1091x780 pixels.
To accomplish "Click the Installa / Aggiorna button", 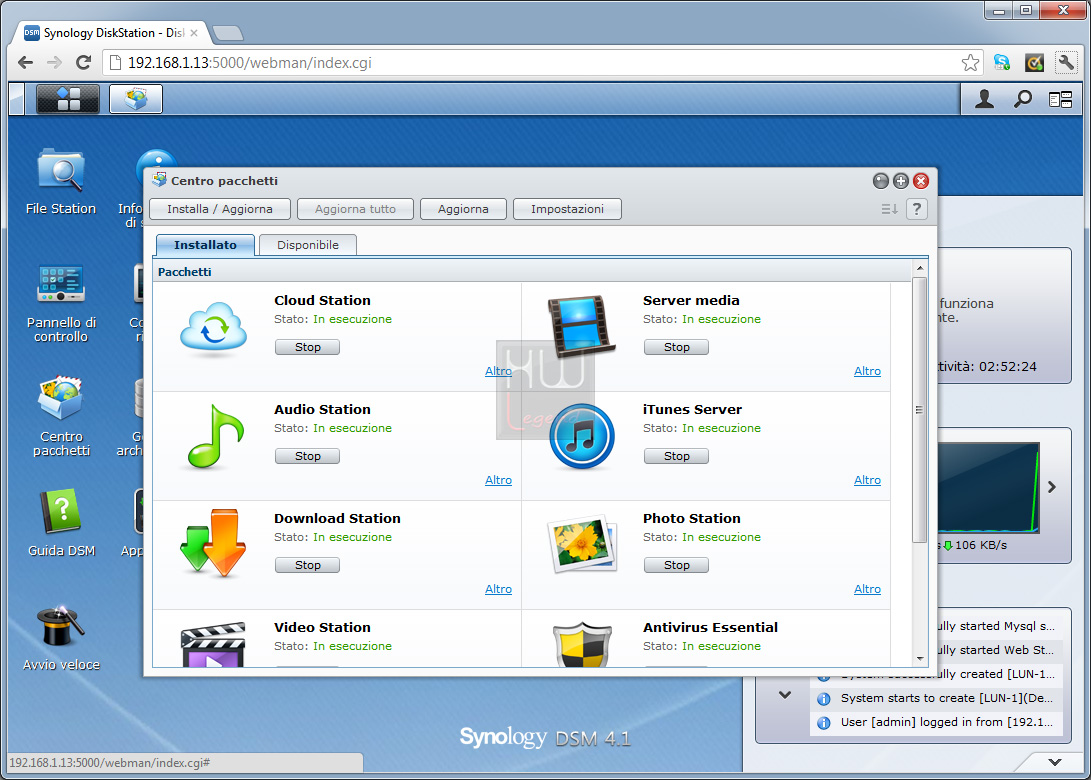I will pyautogui.click(x=220, y=209).
